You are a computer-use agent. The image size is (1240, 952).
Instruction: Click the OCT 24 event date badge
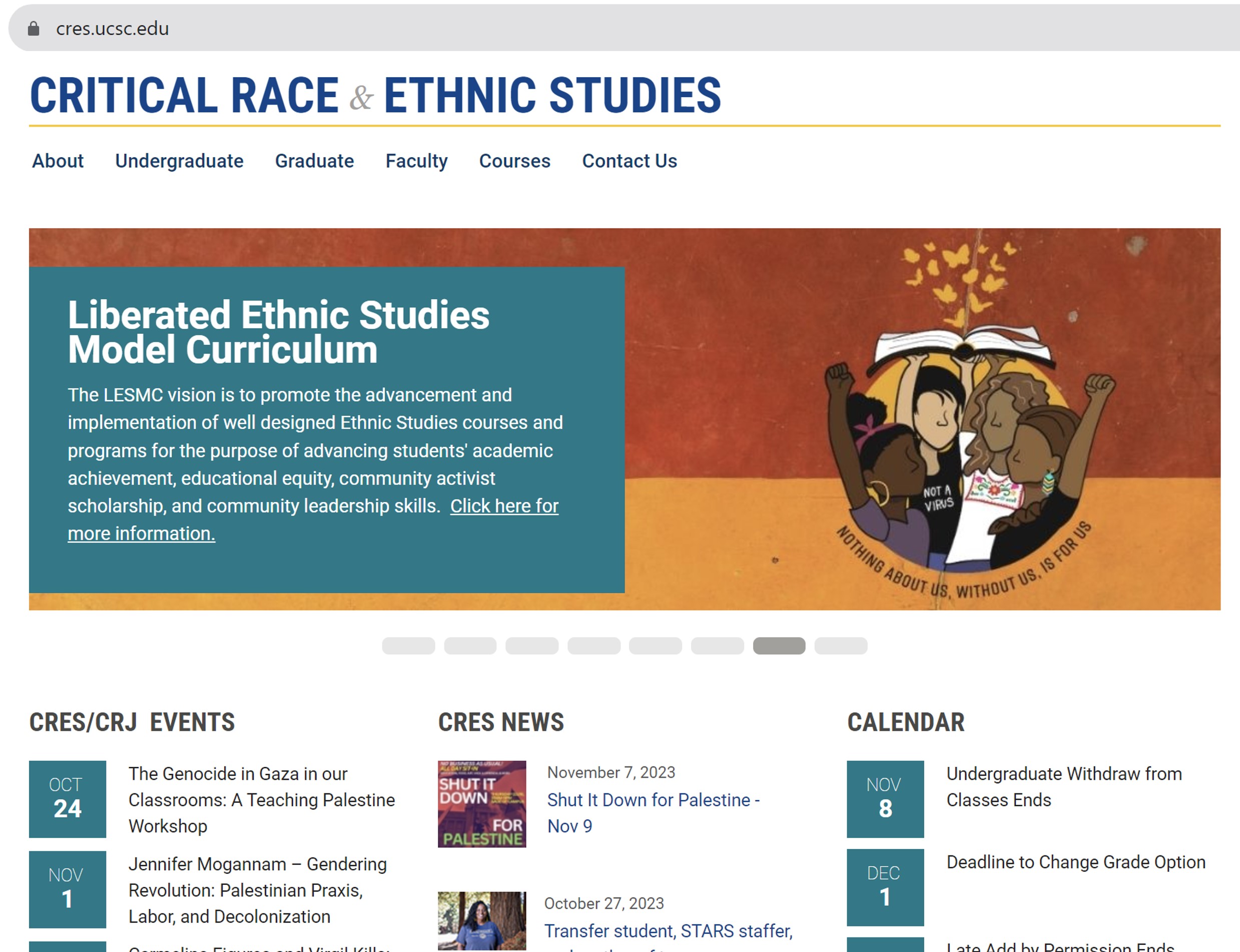click(68, 799)
